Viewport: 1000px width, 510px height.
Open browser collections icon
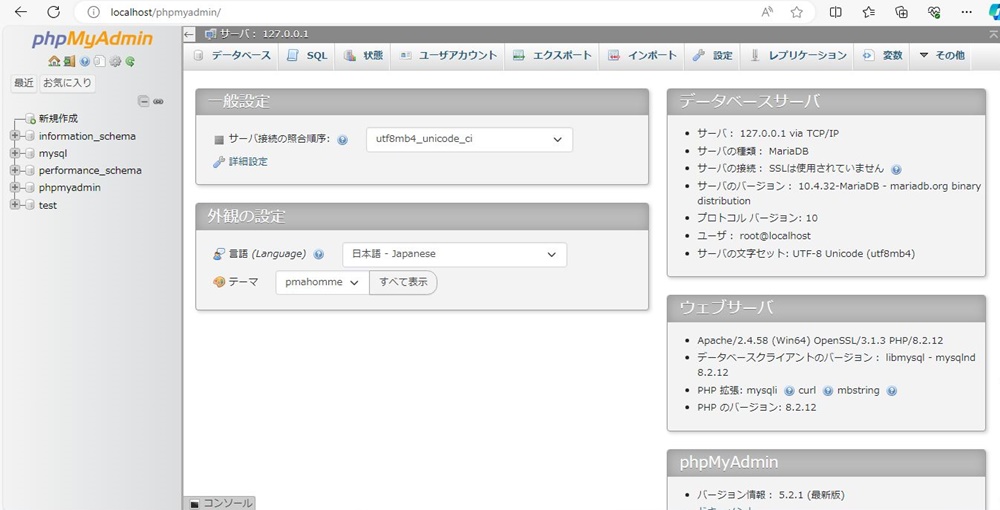point(901,12)
